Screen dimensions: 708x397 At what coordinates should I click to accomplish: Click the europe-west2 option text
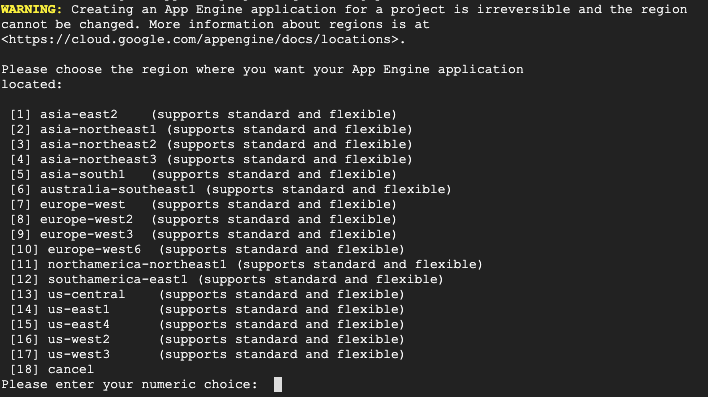click(x=86, y=219)
